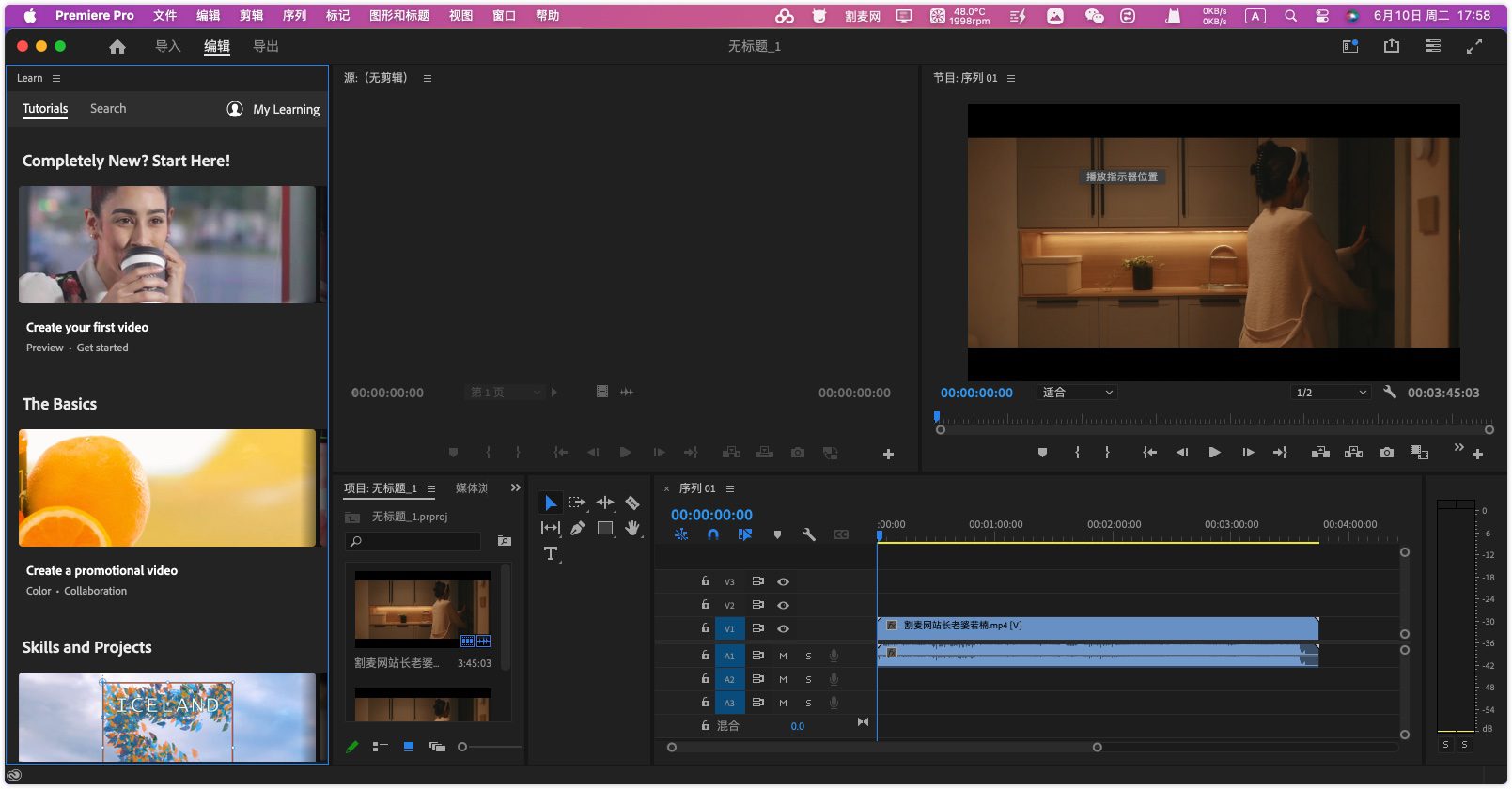Viewport: 1512px width, 789px height.
Task: Switch to the 导出 workspace tab
Action: (266, 46)
